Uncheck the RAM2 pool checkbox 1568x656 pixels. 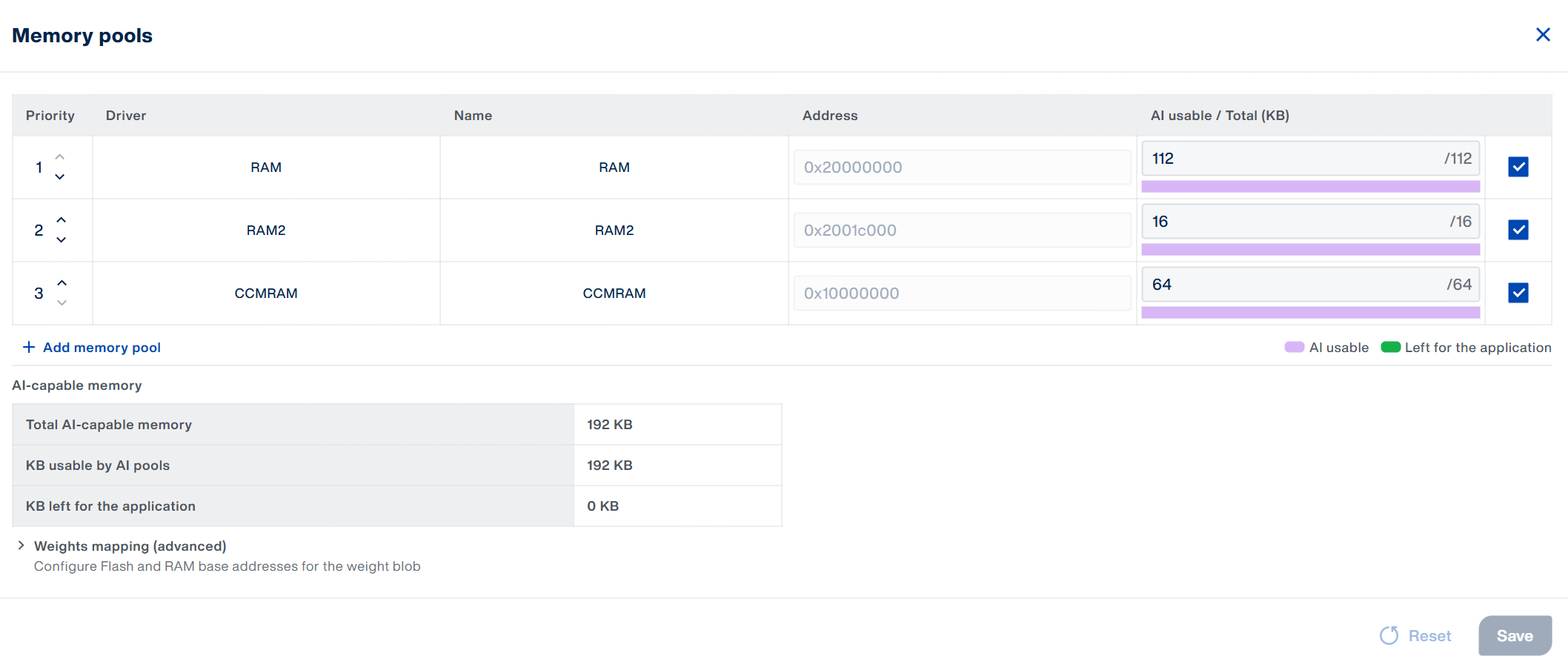click(x=1518, y=230)
